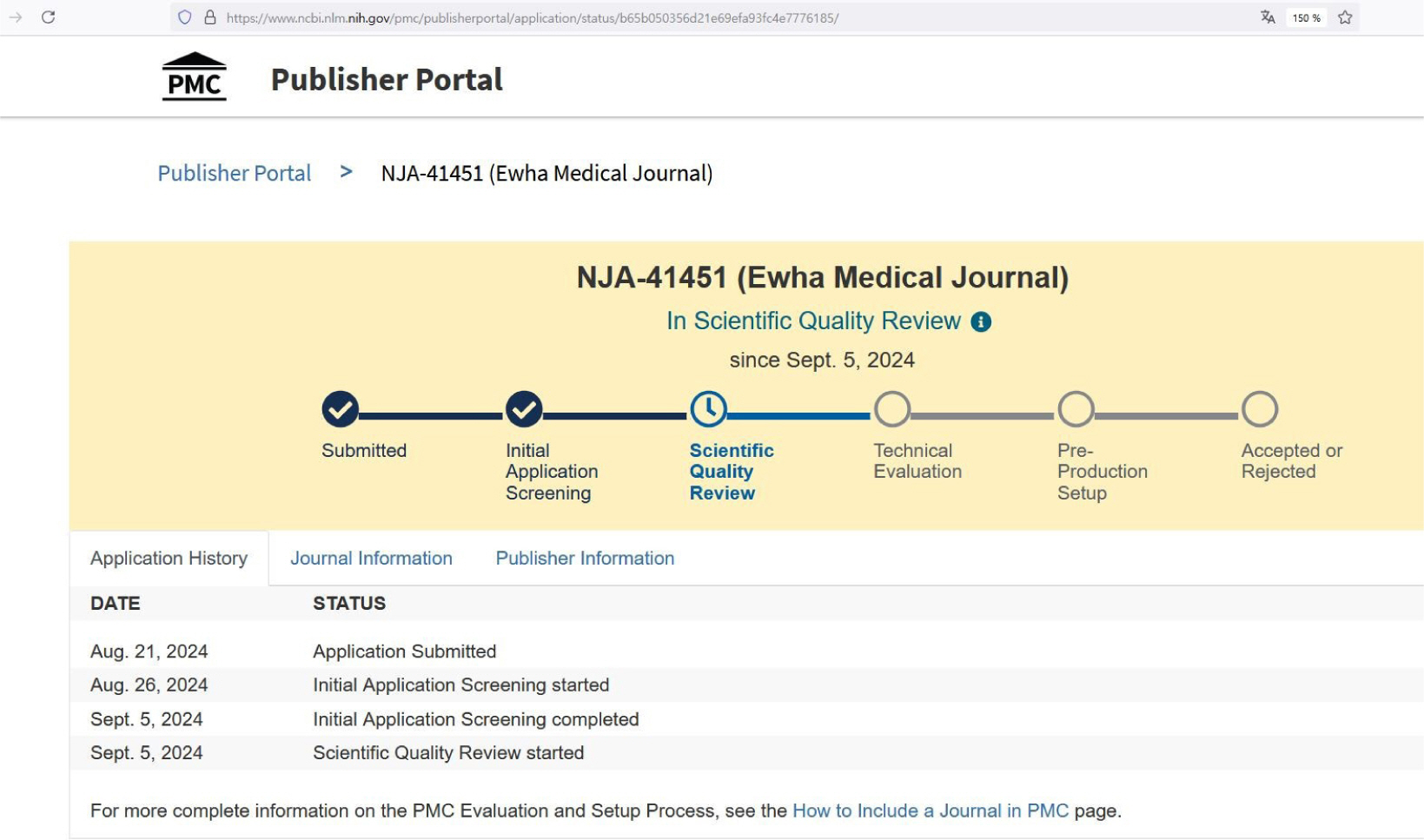The width and height of the screenshot is (1424, 840).
Task: Open the Application History tab
Action: [169, 559]
